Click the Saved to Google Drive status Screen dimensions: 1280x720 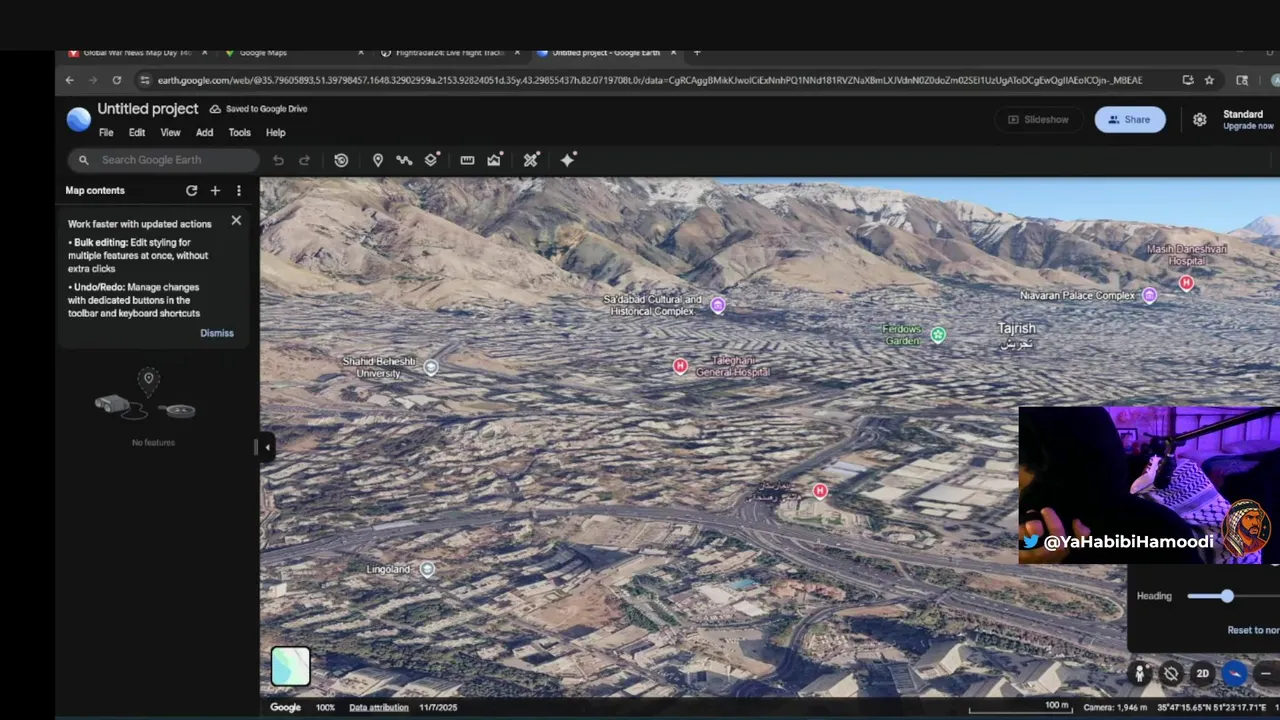(259, 109)
